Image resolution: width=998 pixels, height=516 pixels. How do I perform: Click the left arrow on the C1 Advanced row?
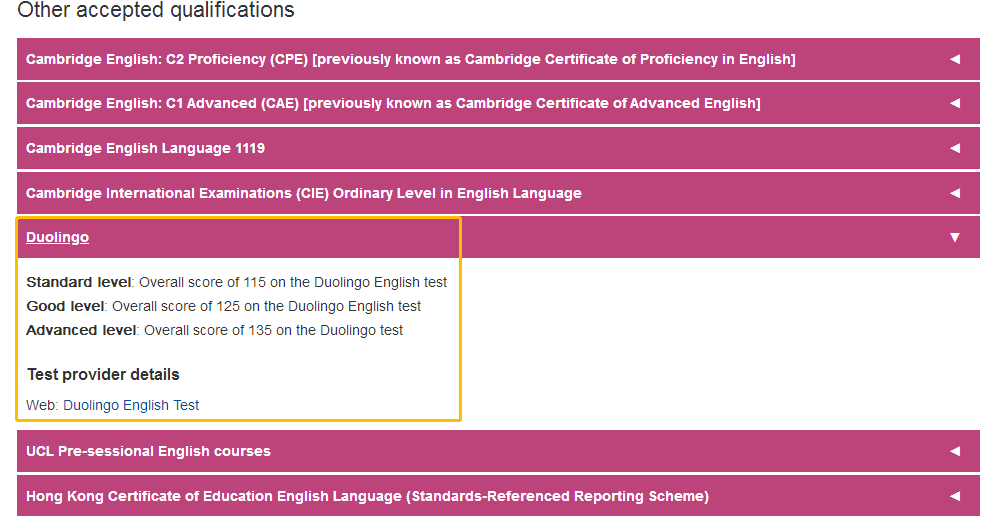[955, 103]
